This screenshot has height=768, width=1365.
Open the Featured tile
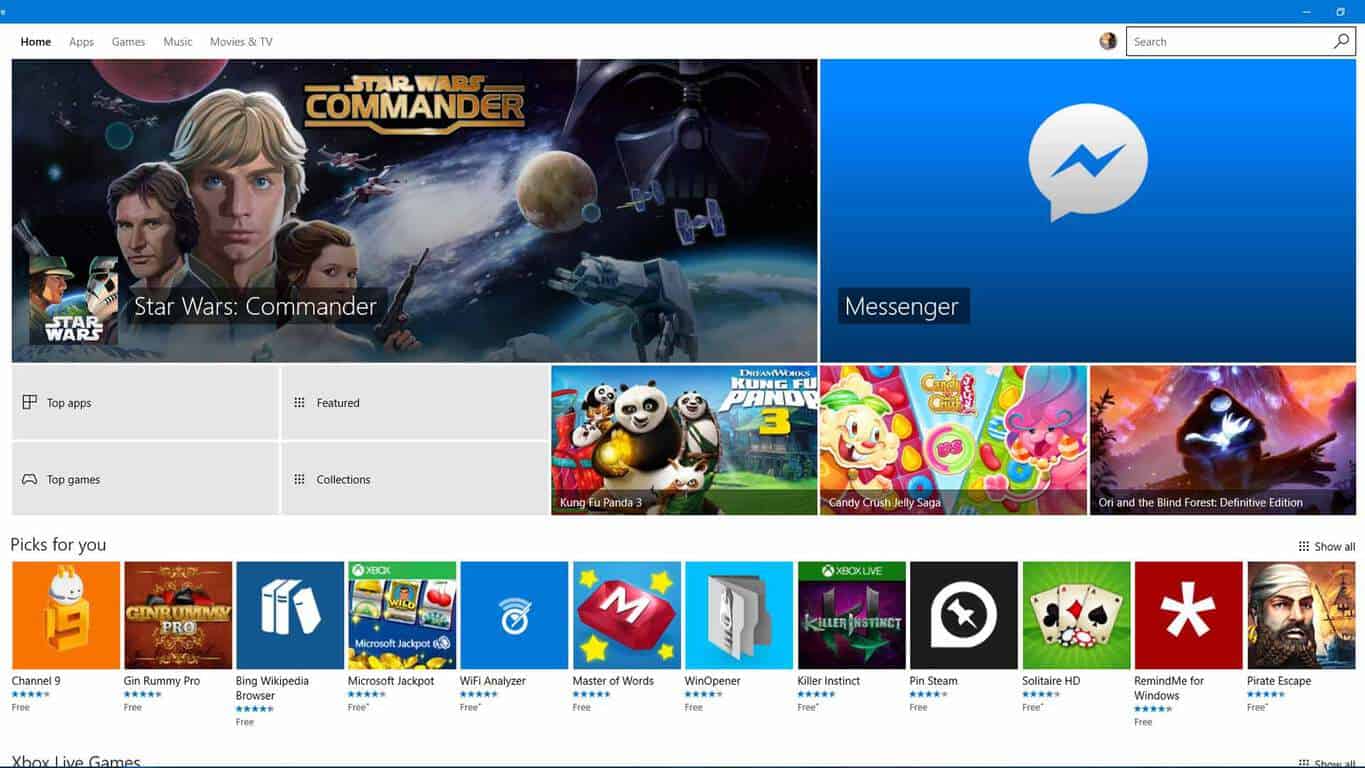click(x=414, y=403)
